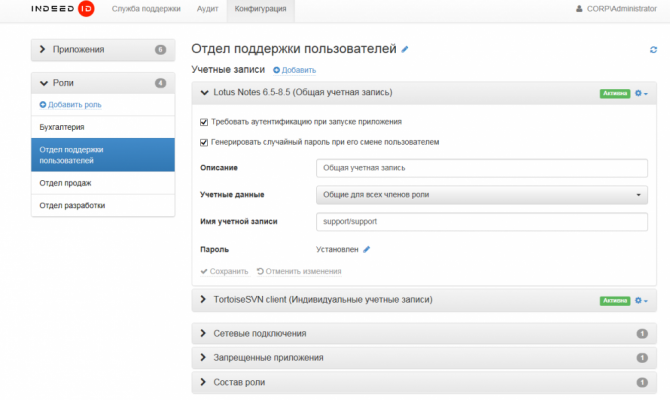Click the Имя учетной записи input field

click(x=482, y=222)
